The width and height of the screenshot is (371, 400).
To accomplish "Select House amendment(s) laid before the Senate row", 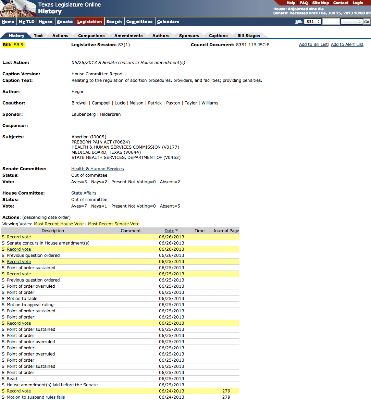I will pos(120,385).
